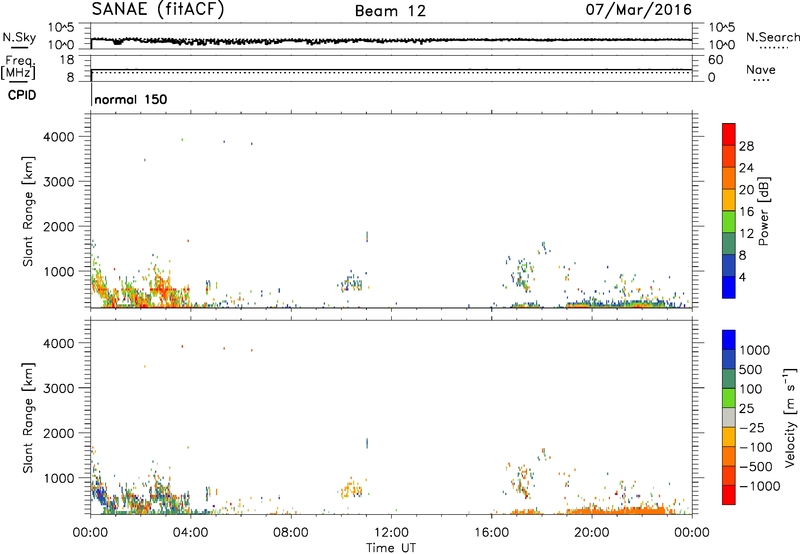
Task: Click the 12:00 time tick label
Action: [391, 533]
